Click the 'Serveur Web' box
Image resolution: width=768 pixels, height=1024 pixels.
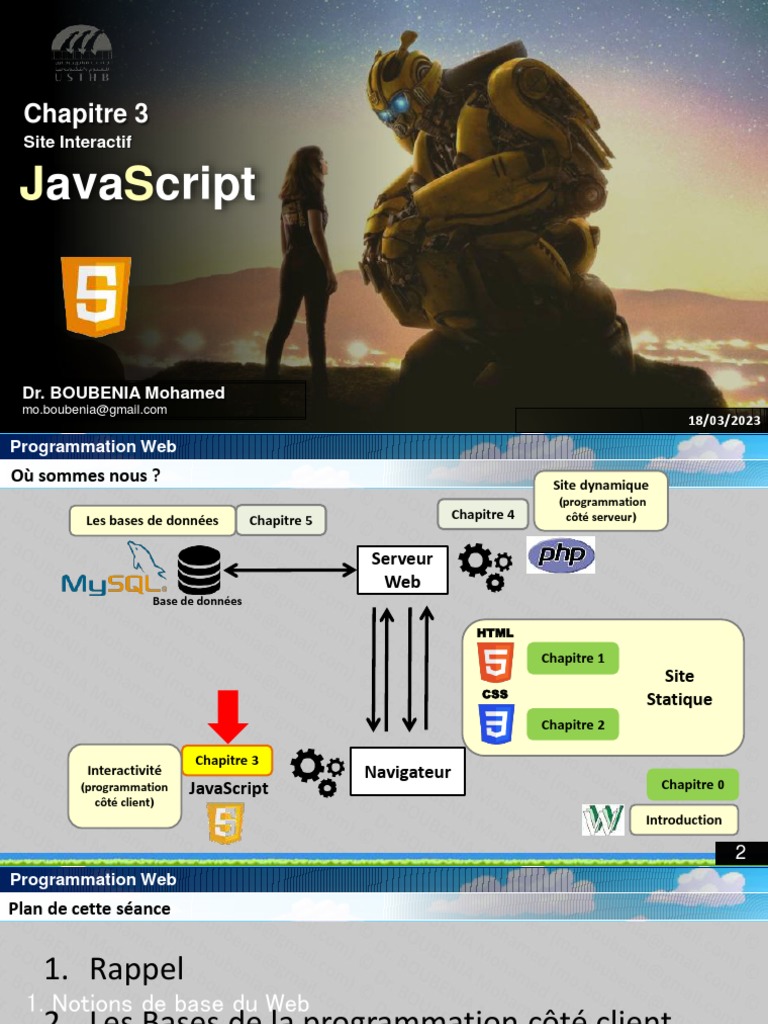click(x=402, y=570)
